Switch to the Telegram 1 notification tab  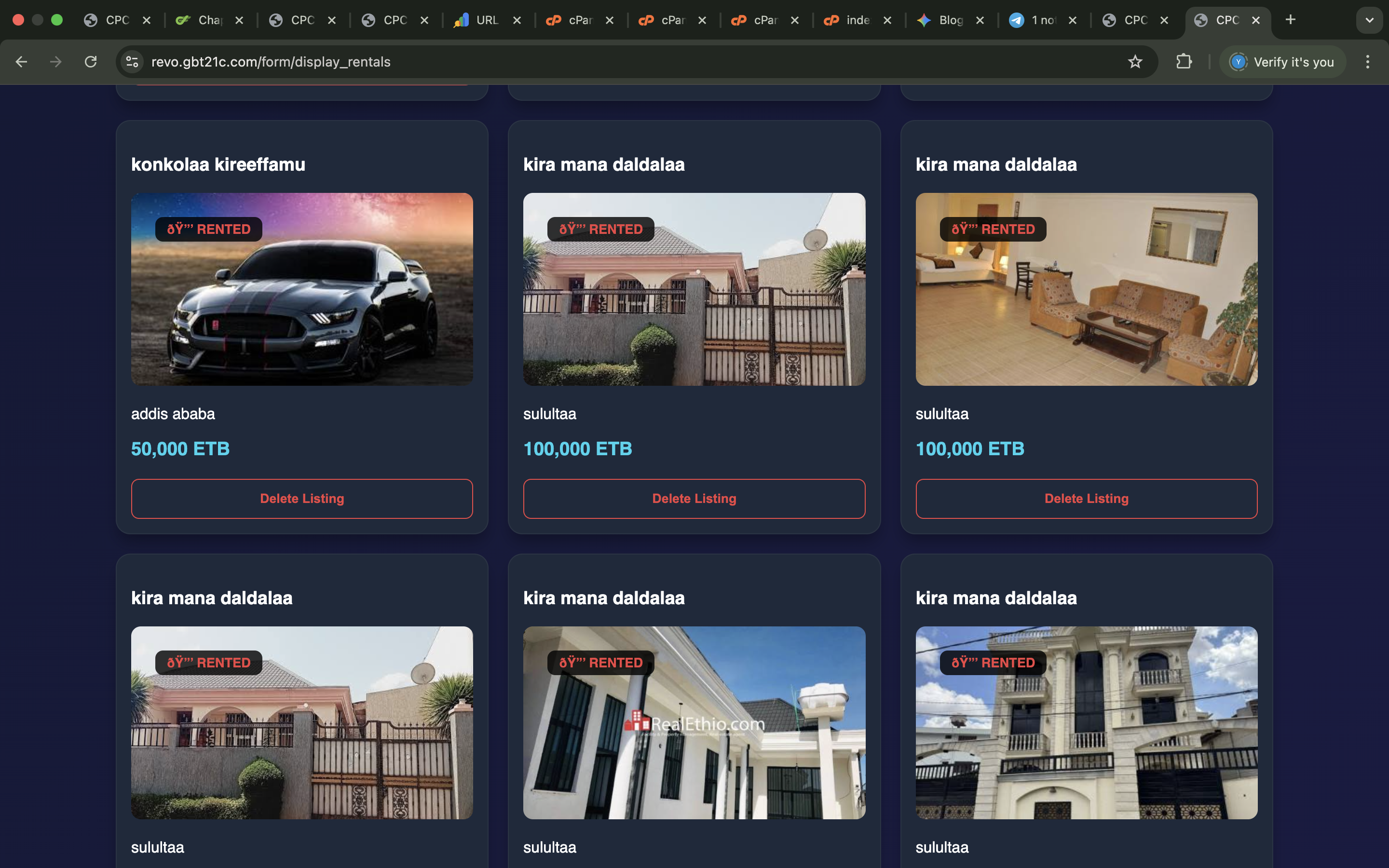pos(1042,20)
